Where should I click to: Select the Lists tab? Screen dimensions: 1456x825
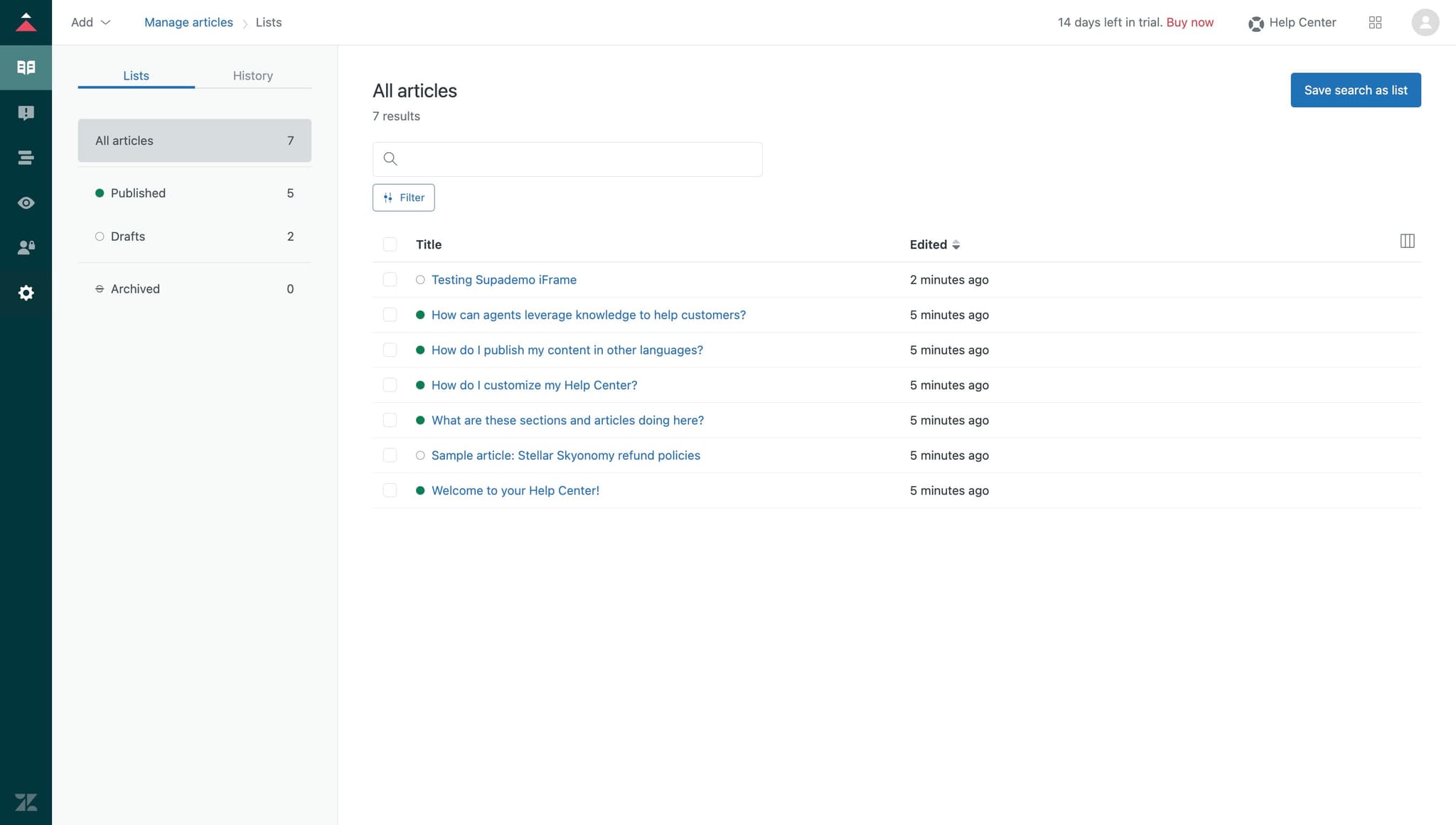point(136,75)
